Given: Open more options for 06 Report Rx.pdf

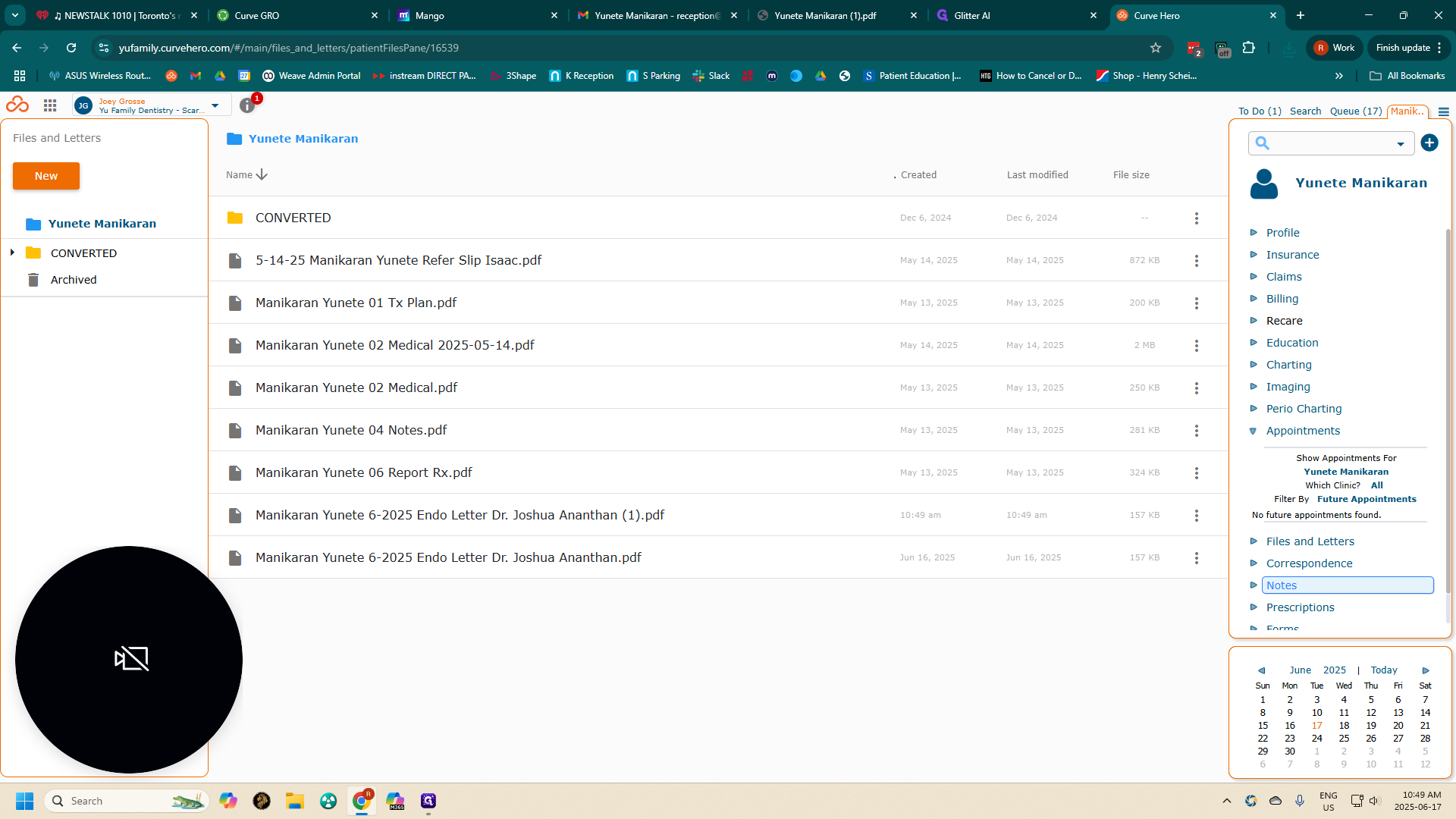Looking at the screenshot, I should [x=1197, y=472].
